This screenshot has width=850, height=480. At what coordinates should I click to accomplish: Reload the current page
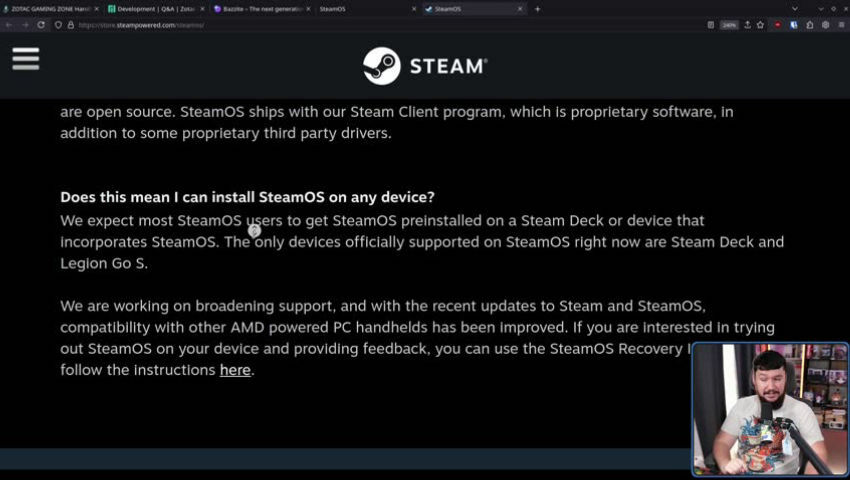point(41,25)
